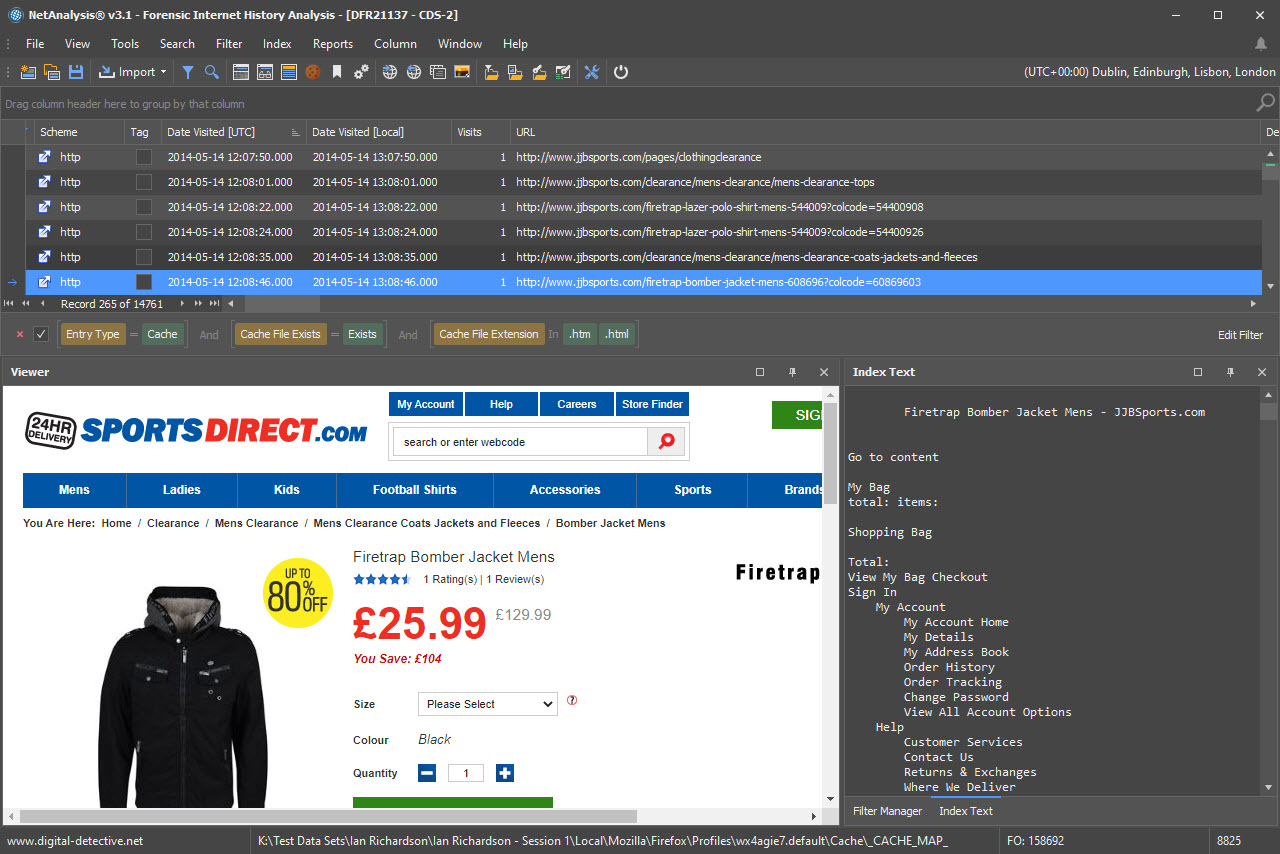Toggle the filter enabled checkbox
The image size is (1280, 854).
41,334
